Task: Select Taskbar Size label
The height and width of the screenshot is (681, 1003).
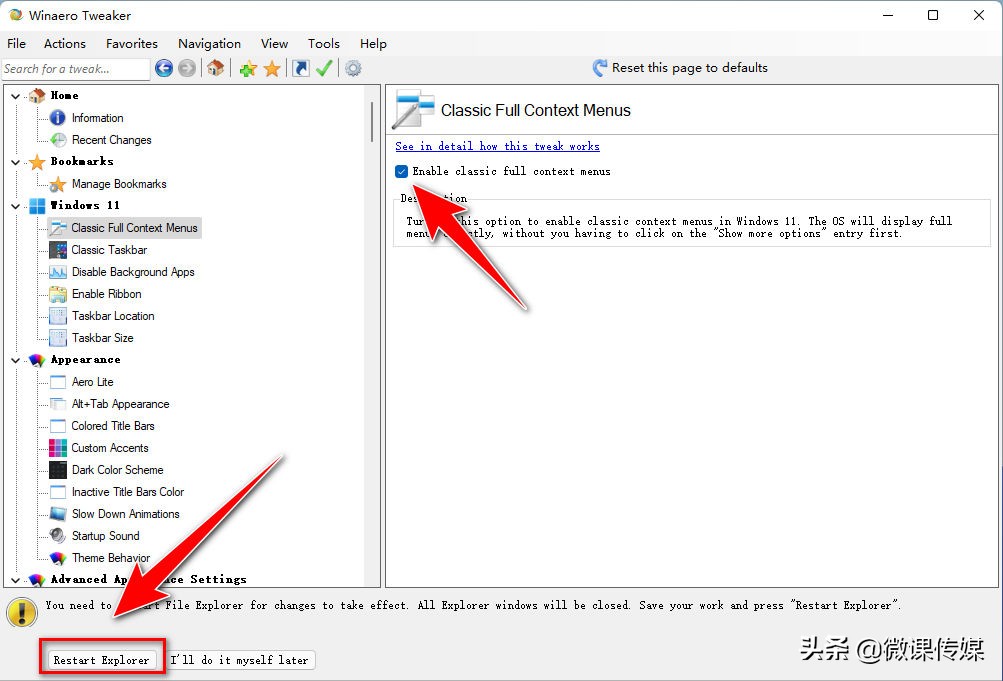Action: [x=102, y=338]
